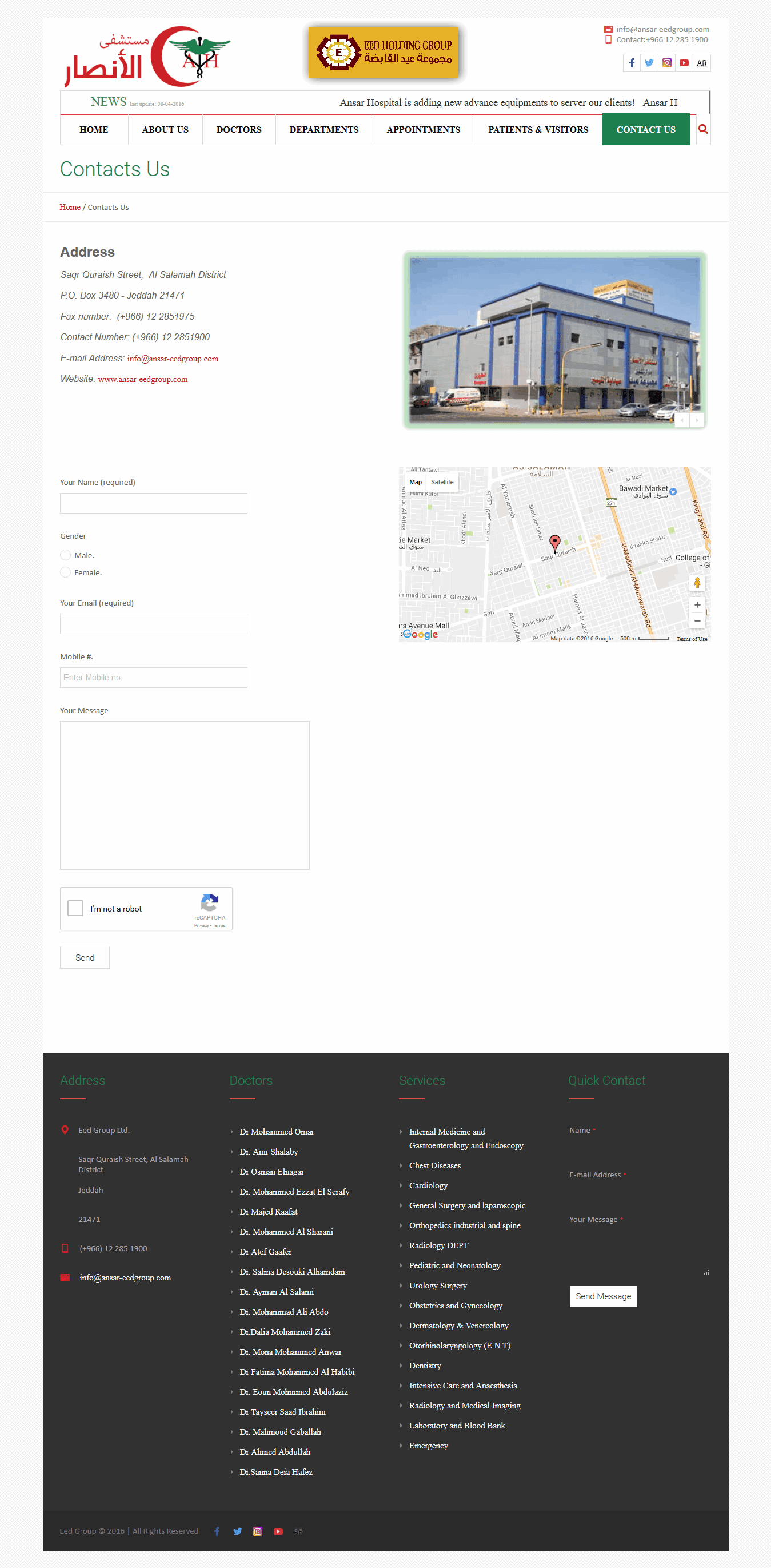771x1568 pixels.
Task: Show the previous hospital photo
Action: [x=682, y=420]
